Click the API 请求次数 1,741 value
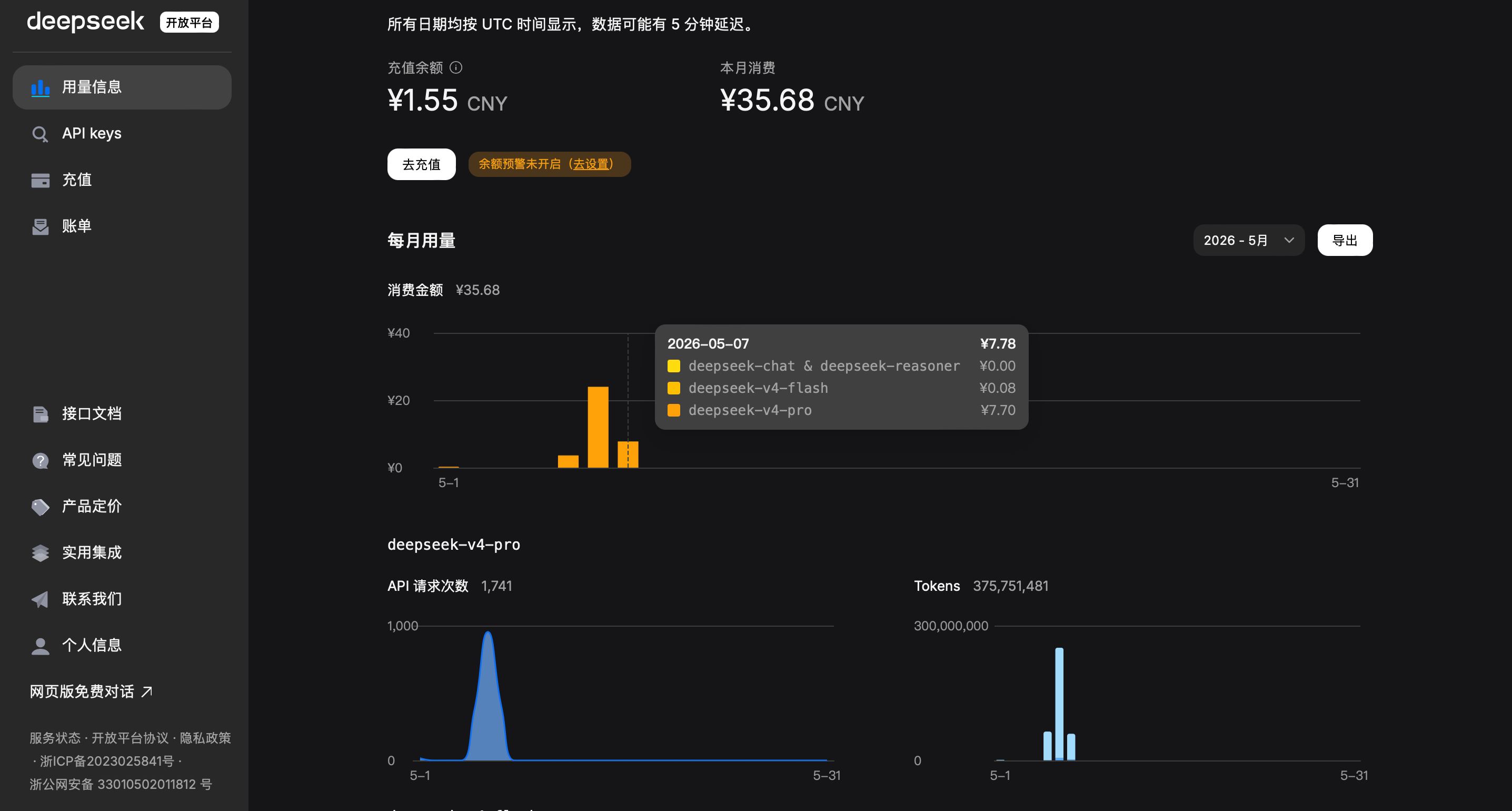The image size is (1512, 811). [496, 586]
